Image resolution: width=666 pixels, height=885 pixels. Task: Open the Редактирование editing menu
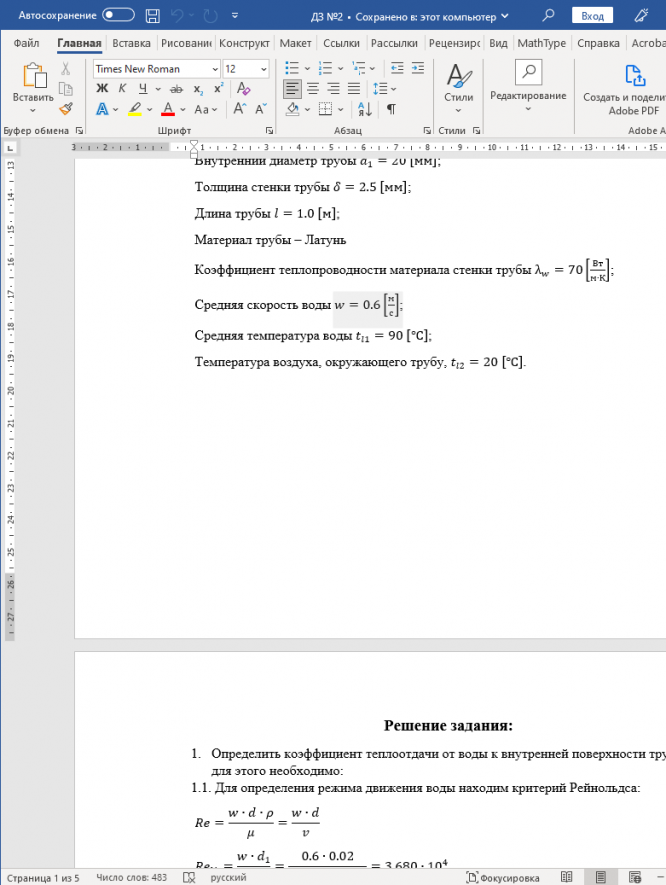click(x=528, y=87)
